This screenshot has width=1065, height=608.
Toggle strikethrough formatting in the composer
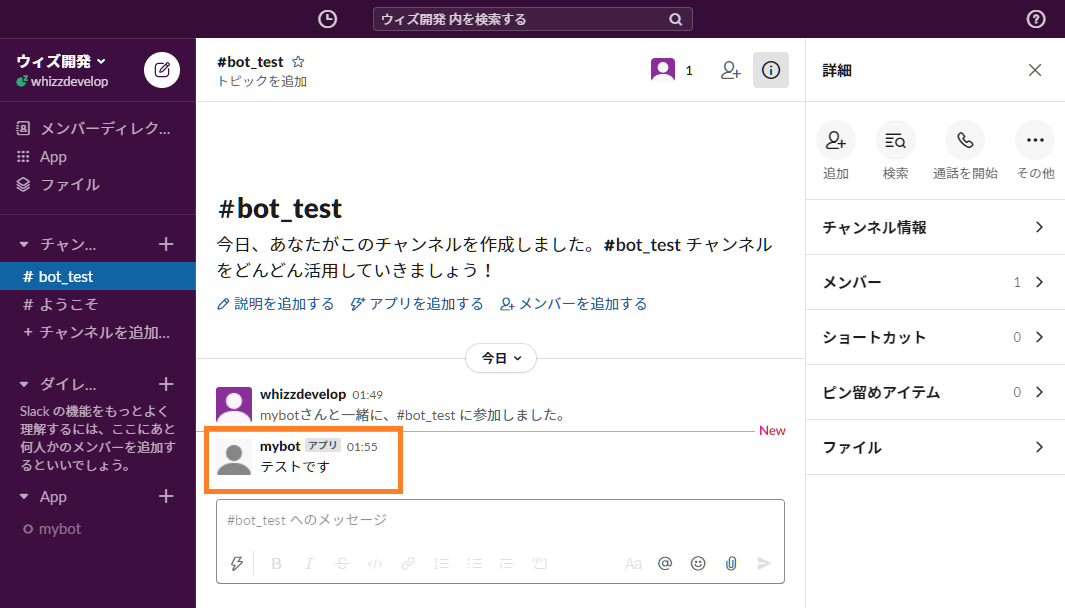click(x=342, y=563)
